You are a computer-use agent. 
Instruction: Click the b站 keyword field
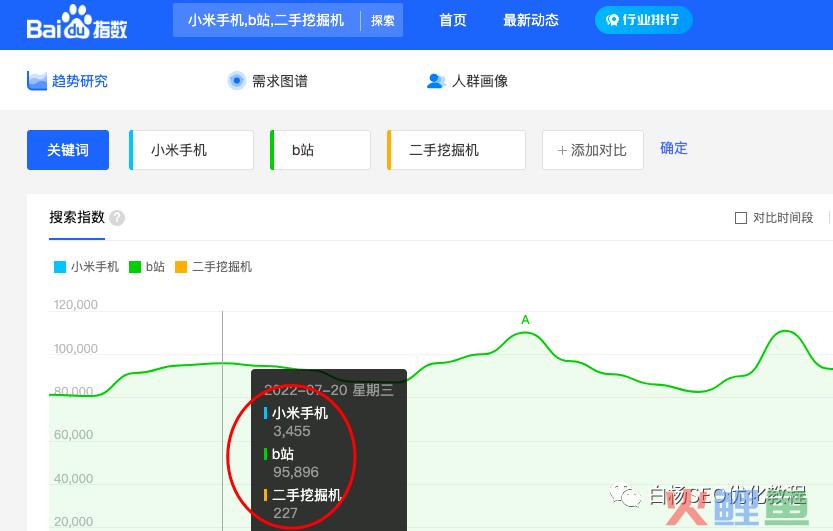pos(320,150)
